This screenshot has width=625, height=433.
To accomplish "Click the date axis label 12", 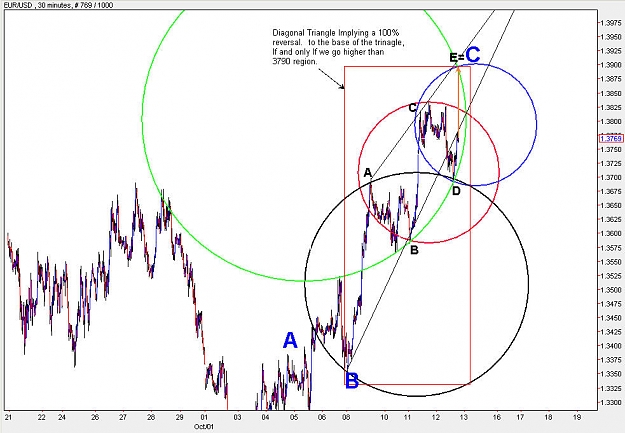I will (x=436, y=417).
